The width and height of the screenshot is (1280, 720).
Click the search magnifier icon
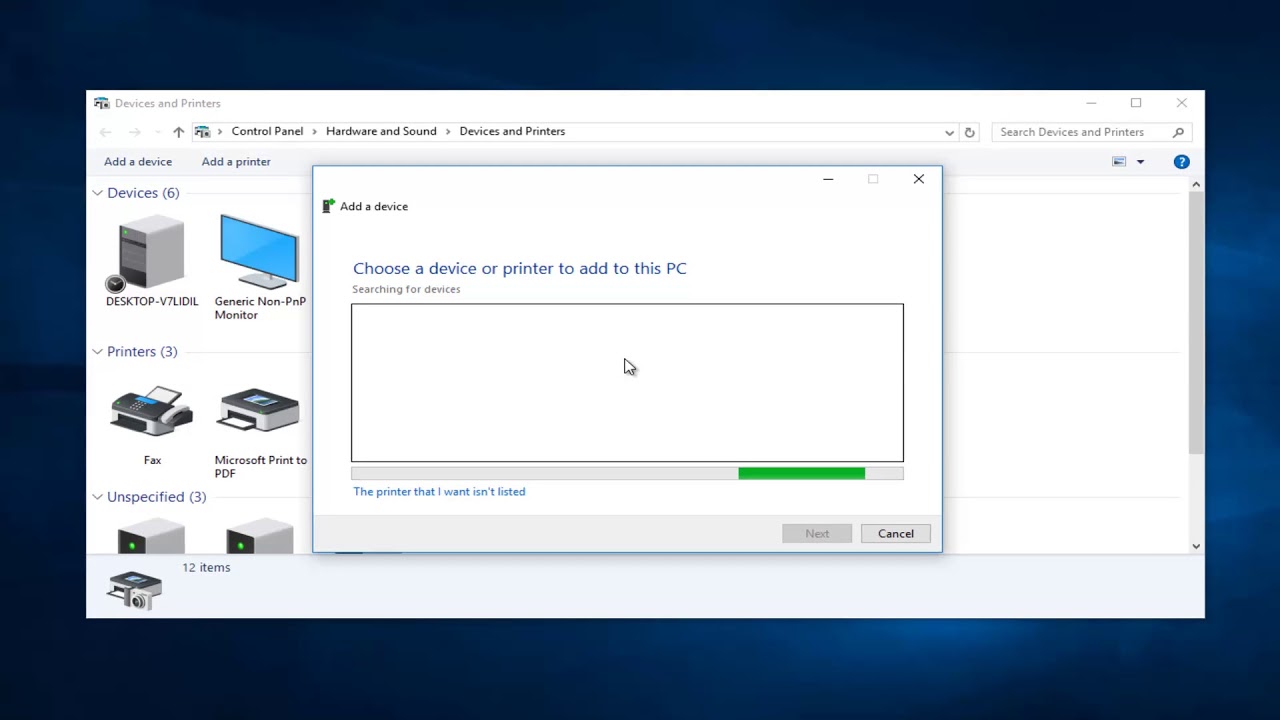pyautogui.click(x=1177, y=131)
